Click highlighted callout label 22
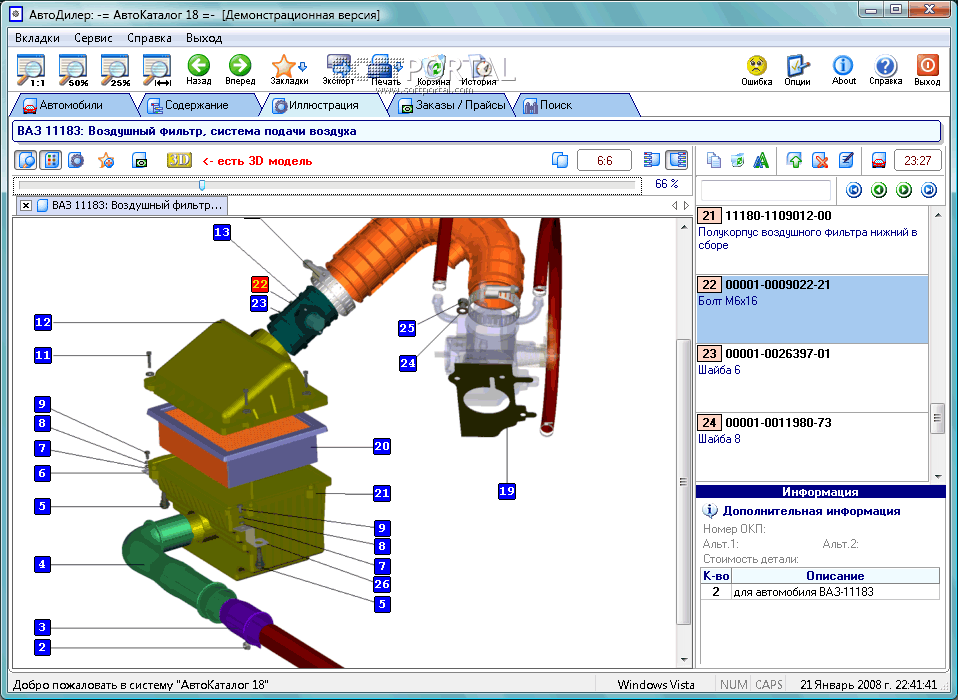The height and width of the screenshot is (700, 958). (260, 284)
